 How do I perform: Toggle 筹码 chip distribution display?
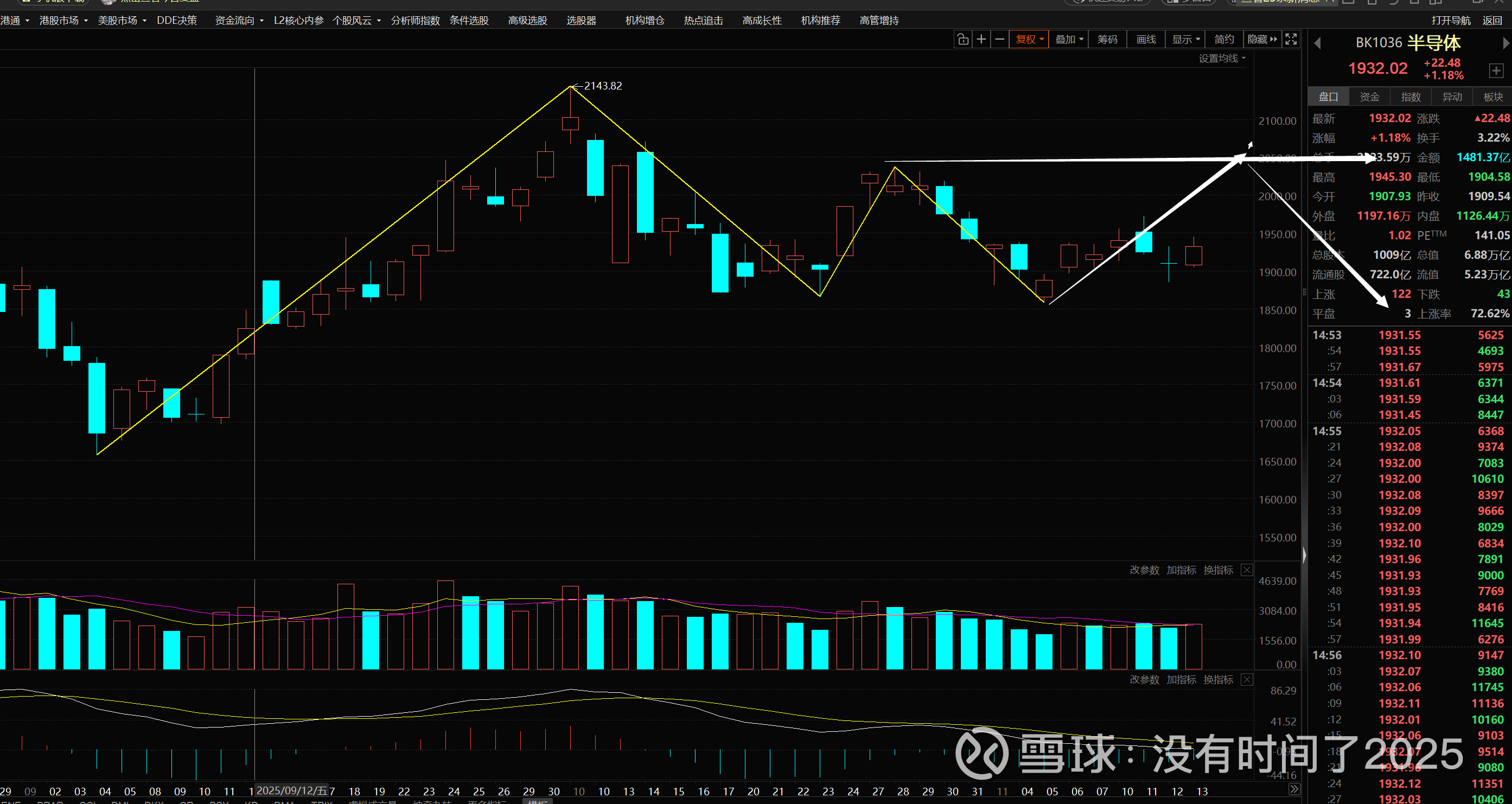(x=1108, y=39)
